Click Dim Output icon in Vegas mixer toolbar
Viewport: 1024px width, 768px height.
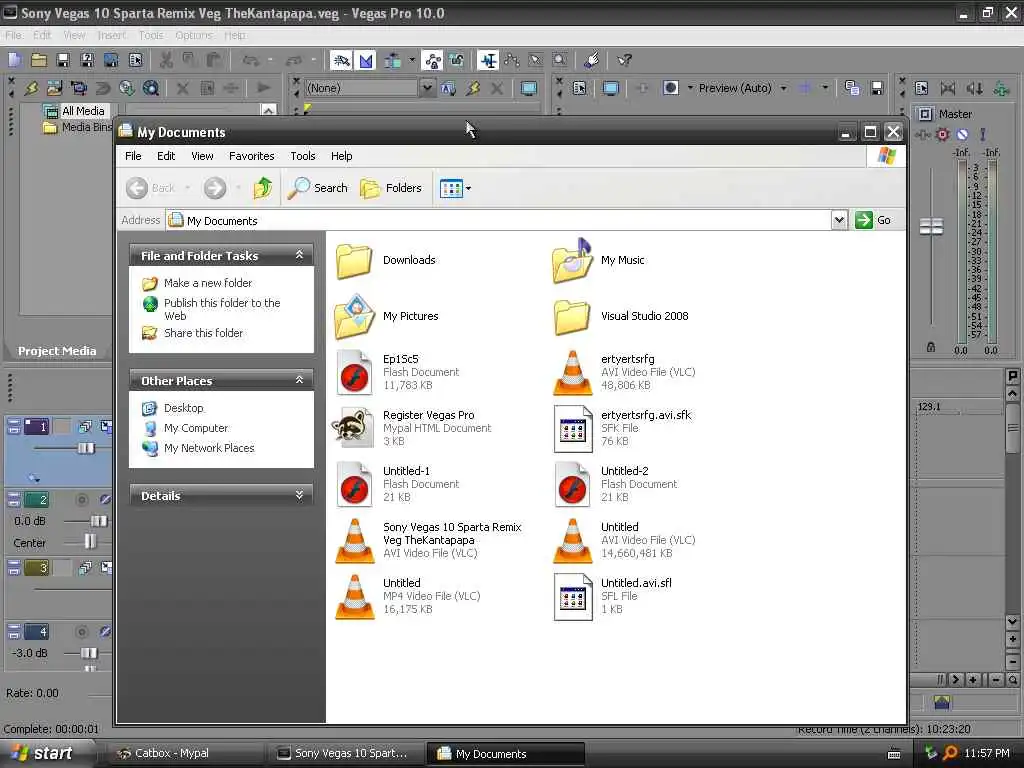[974, 88]
